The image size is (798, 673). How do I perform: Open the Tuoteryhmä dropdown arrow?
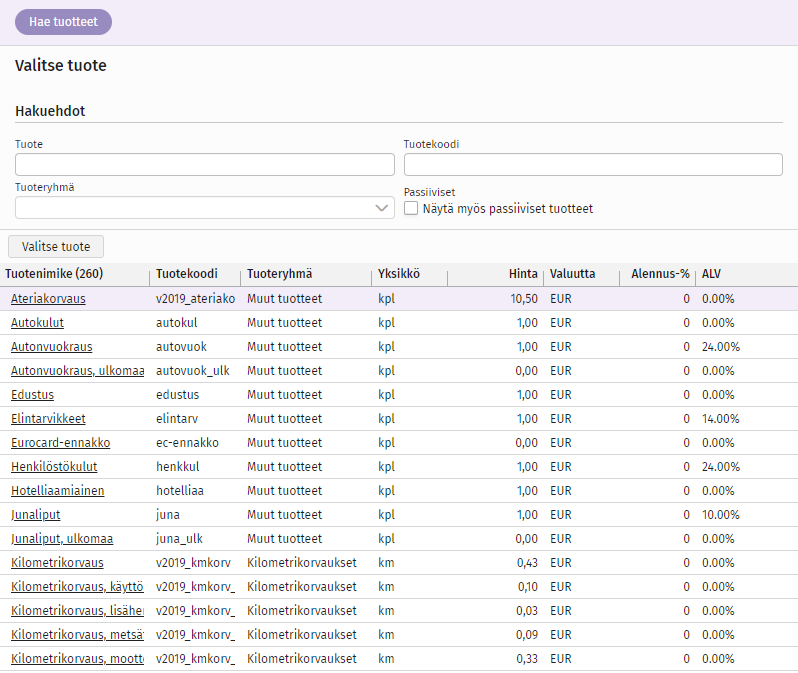coord(382,208)
